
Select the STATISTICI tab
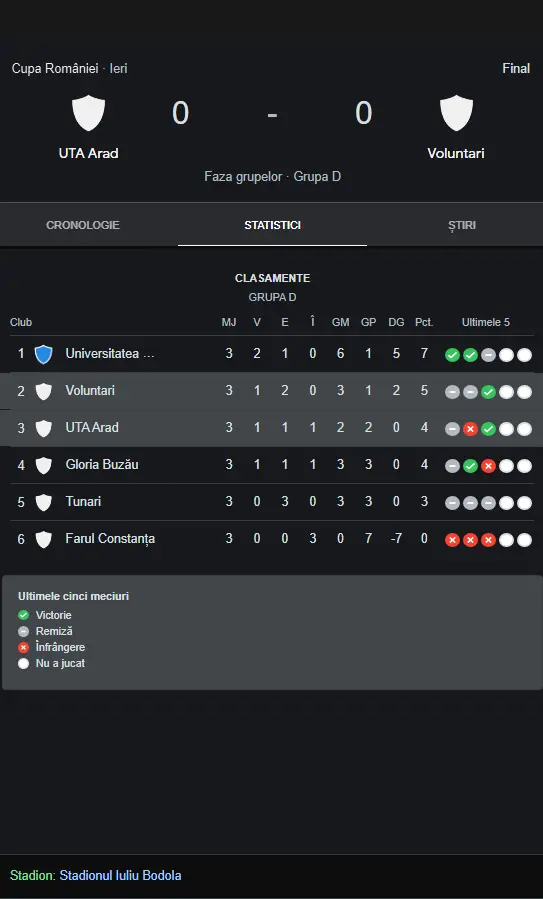pos(272,225)
